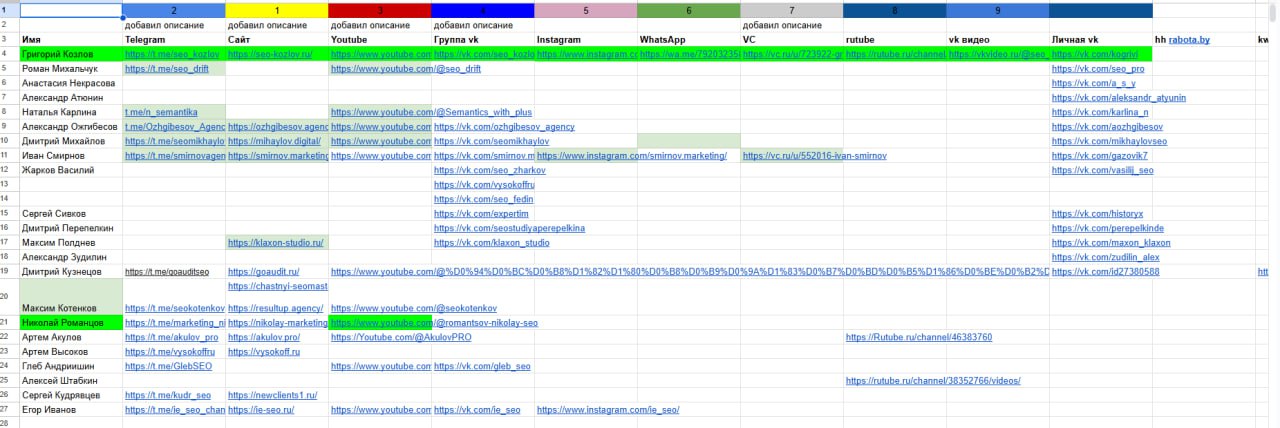Open the resultup.agency site link
The image size is (1280, 428).
[275, 308]
